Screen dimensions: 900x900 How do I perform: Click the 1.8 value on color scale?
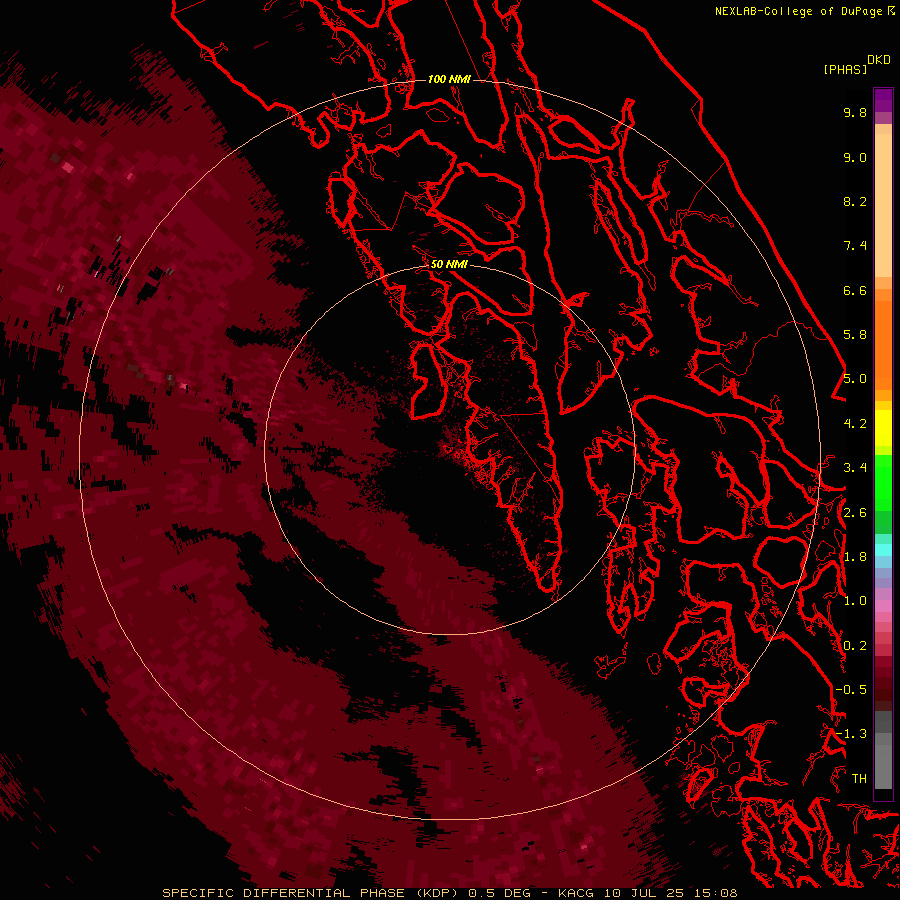click(x=855, y=557)
